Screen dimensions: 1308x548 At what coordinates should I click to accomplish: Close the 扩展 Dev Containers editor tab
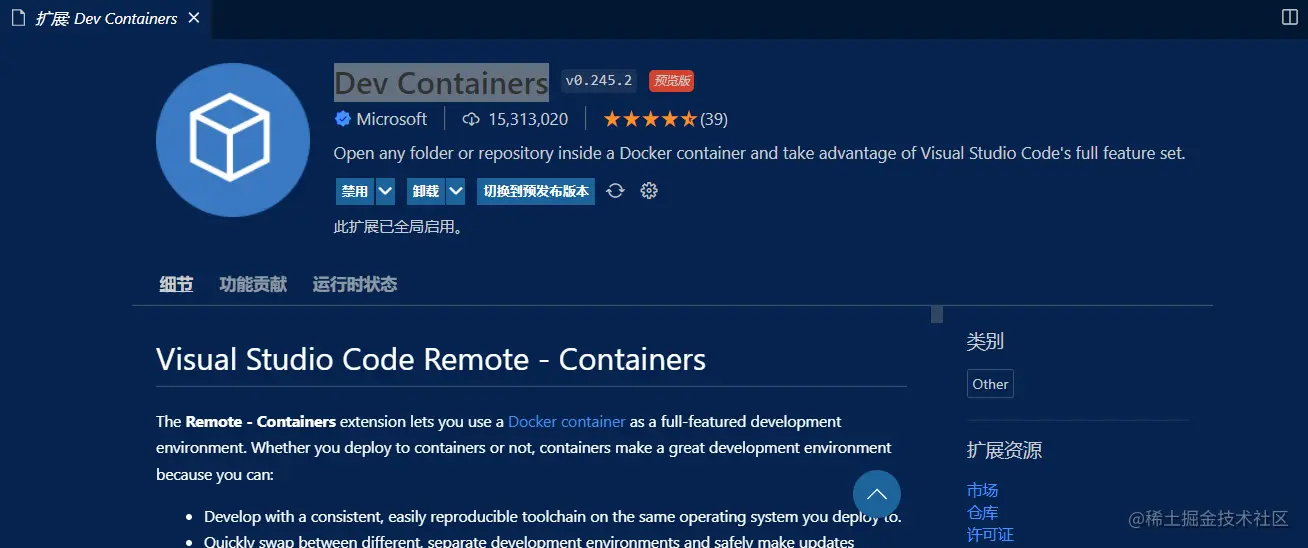tap(193, 18)
